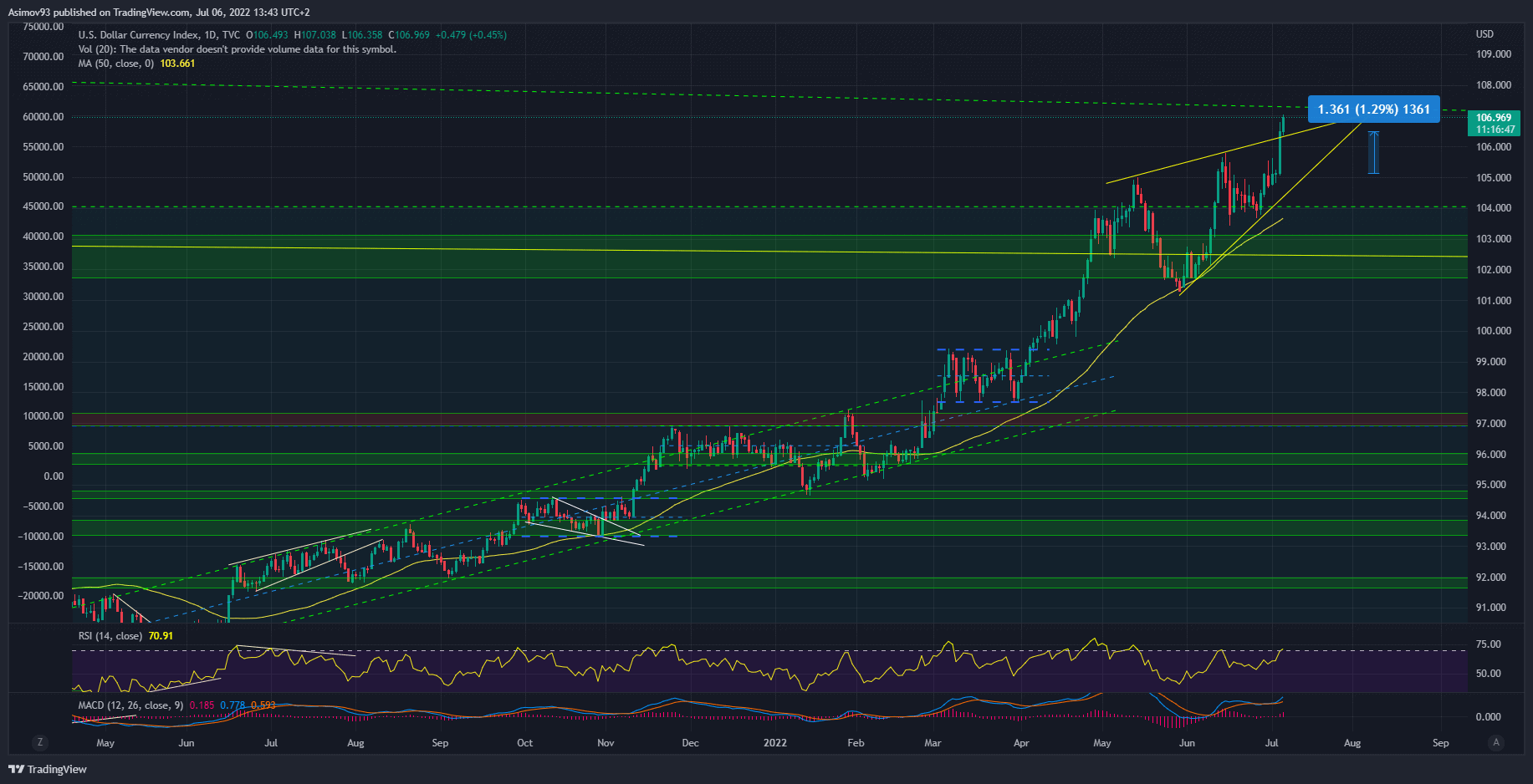
Task: Select the 1.361 (1.29%) measurement label
Action: [1373, 109]
